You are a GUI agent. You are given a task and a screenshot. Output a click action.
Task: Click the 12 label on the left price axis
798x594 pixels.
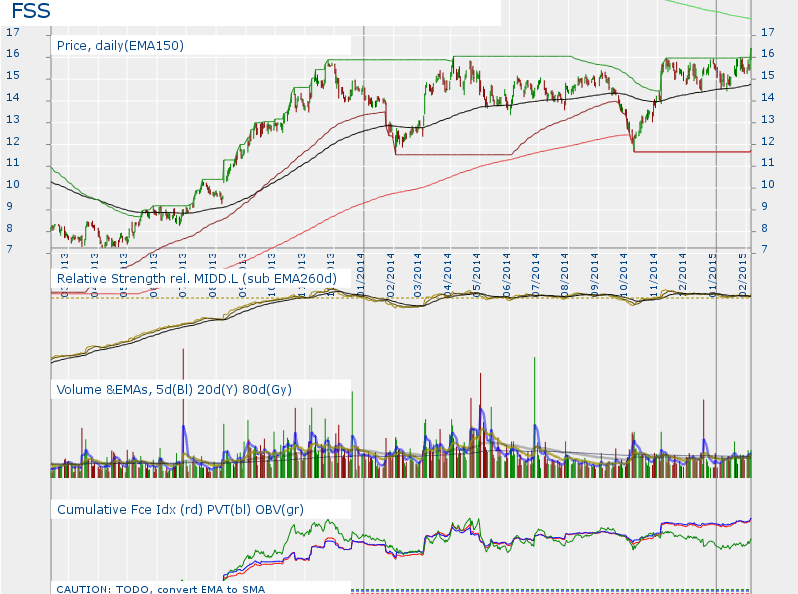click(13, 141)
